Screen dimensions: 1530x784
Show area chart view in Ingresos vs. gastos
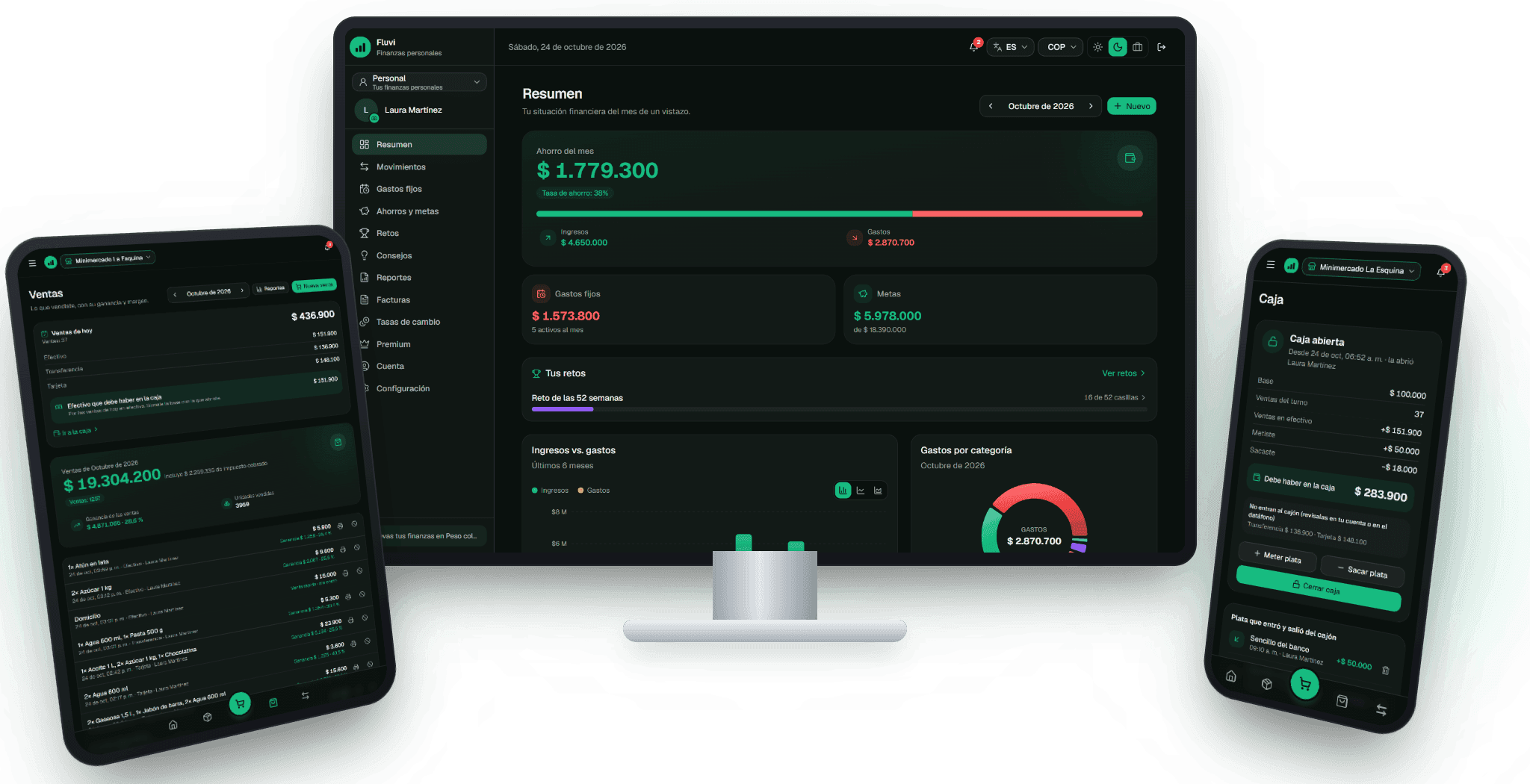[878, 491]
